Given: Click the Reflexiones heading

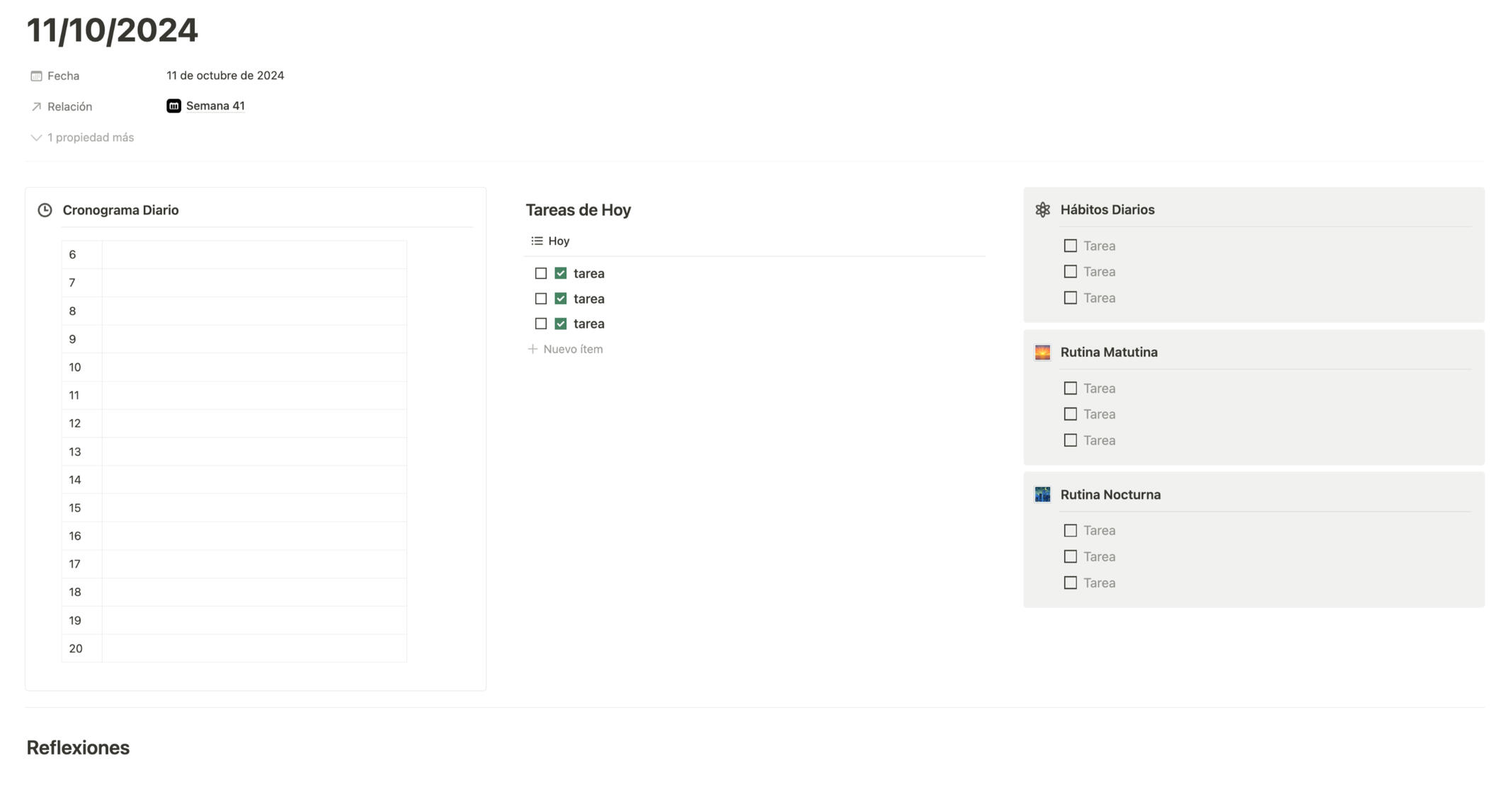Looking at the screenshot, I should coord(78,748).
